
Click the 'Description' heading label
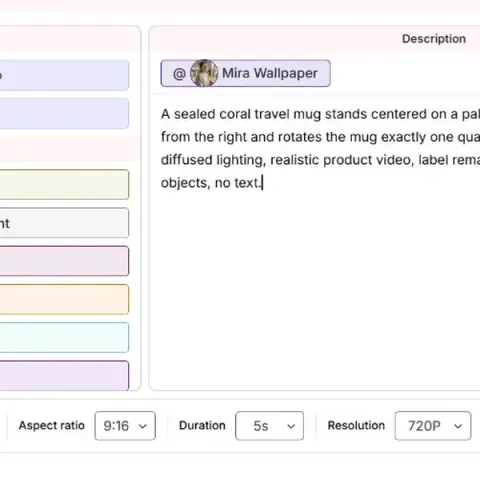click(x=434, y=39)
